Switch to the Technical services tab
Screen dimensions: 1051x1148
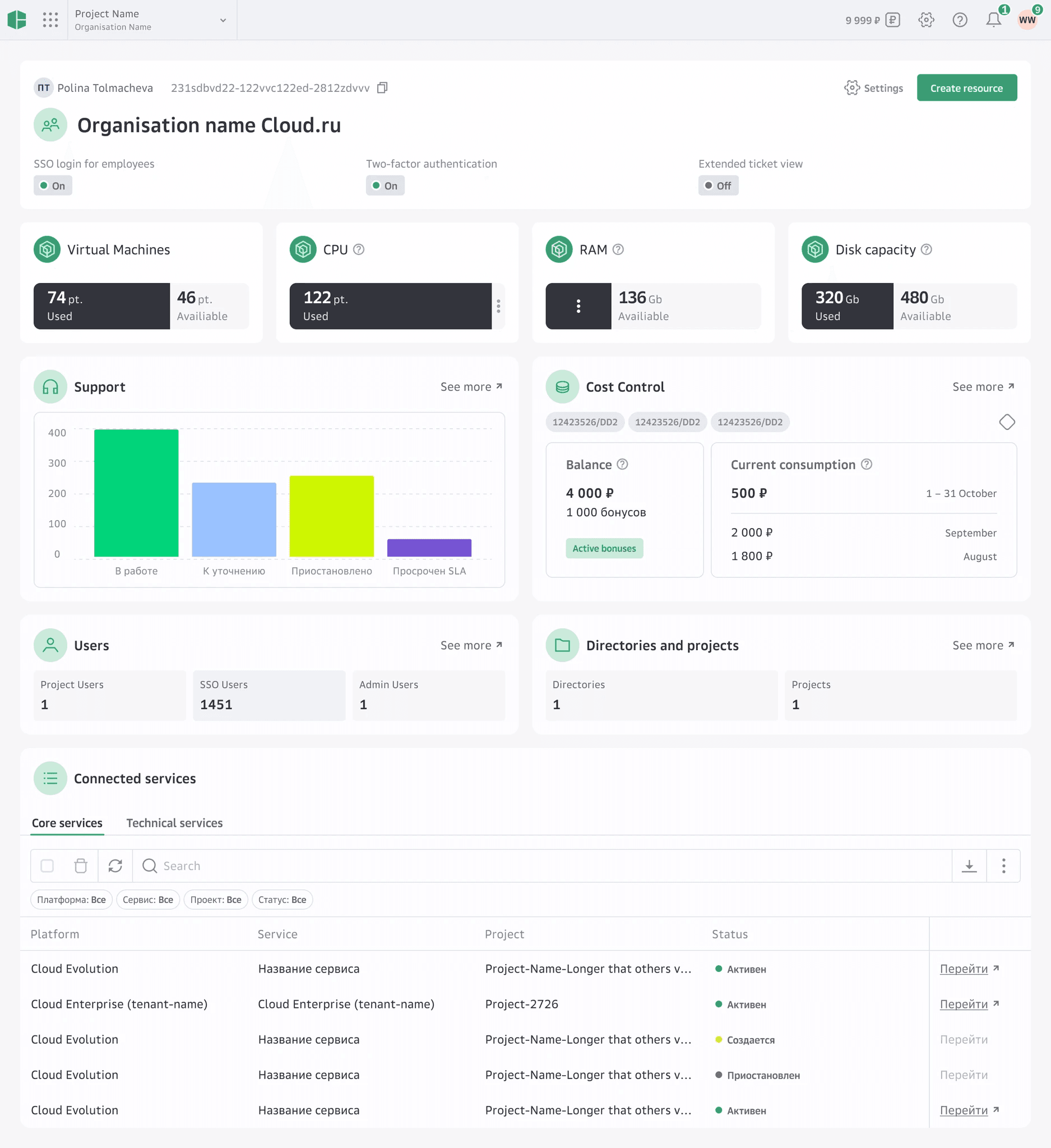pos(174,823)
